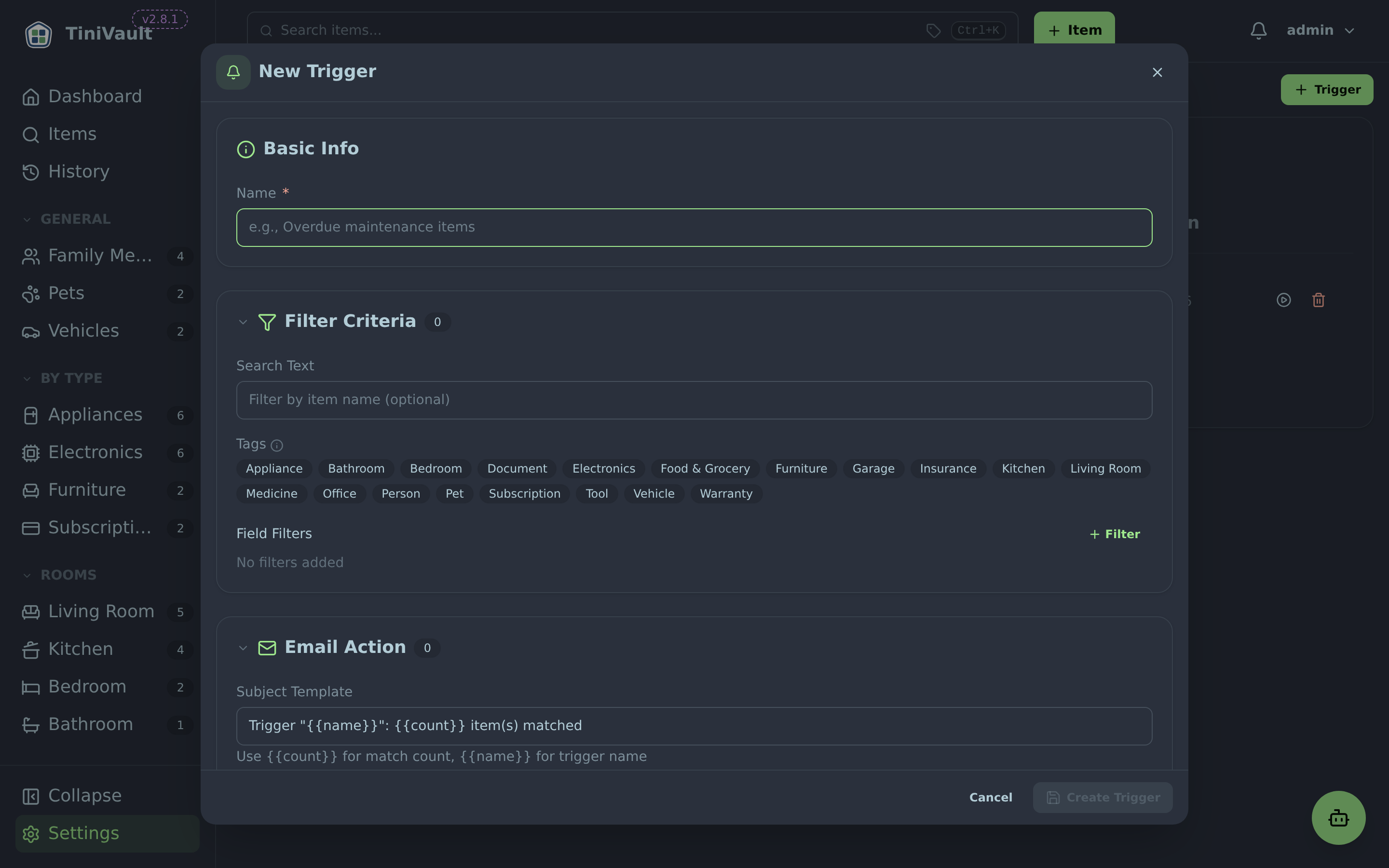Toggle the Insurance tag
Image resolution: width=1389 pixels, height=868 pixels.
[948, 469]
